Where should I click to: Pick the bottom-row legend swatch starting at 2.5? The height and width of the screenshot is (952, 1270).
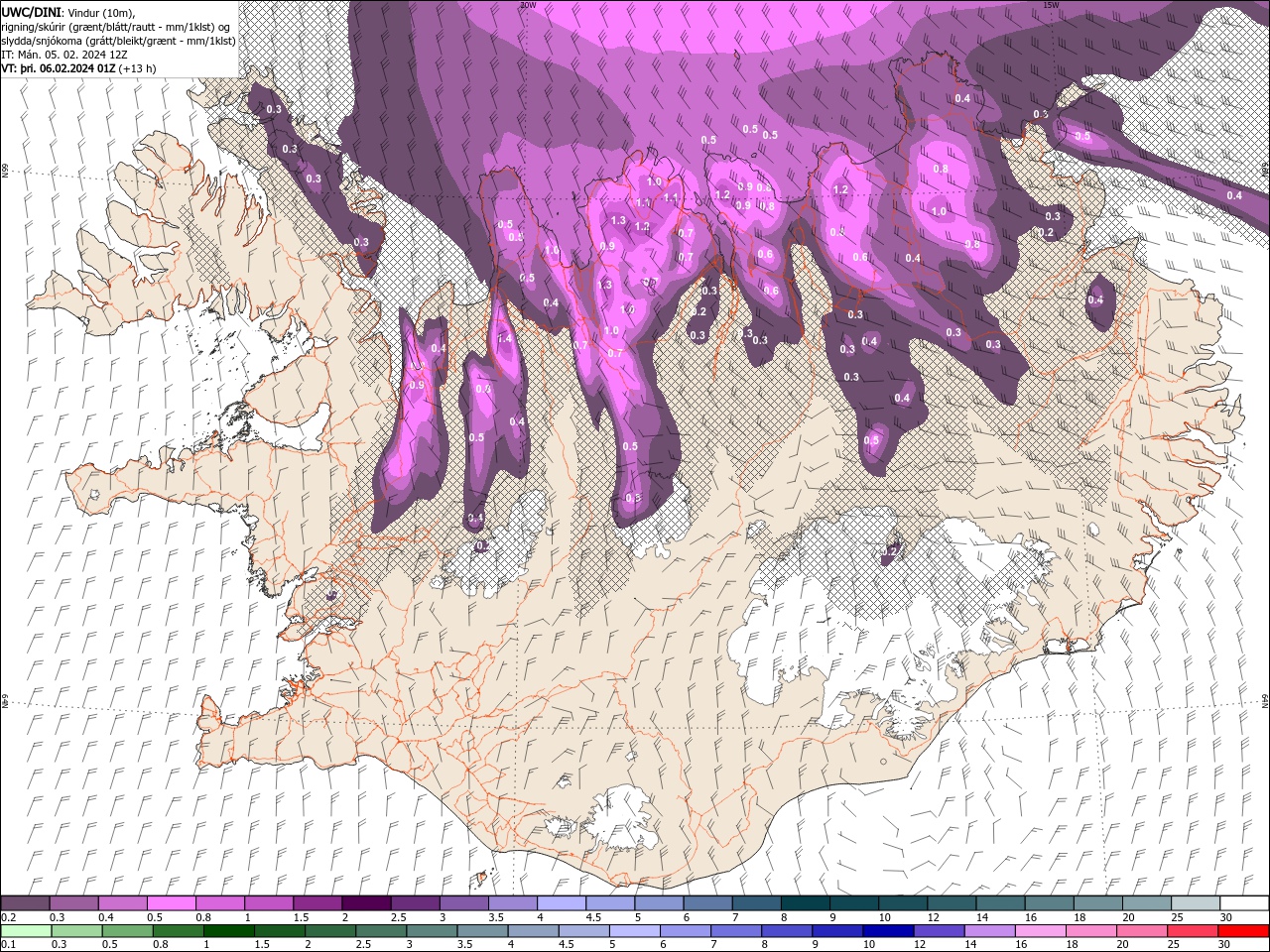(380, 931)
